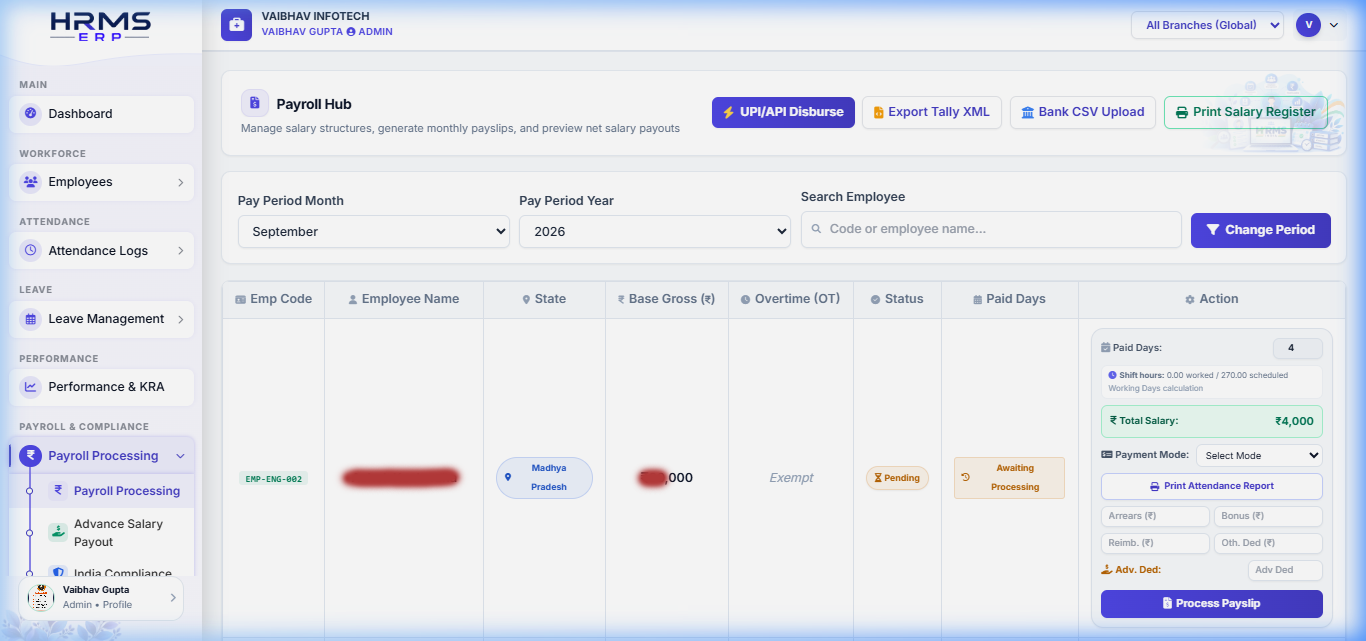This screenshot has height=641, width=1366.
Task: Click Bank CSV Upload button
Action: click(1083, 112)
